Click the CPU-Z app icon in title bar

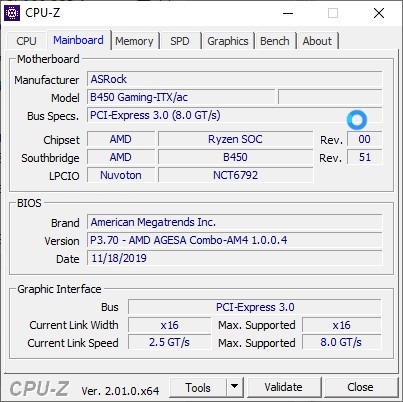[12, 13]
